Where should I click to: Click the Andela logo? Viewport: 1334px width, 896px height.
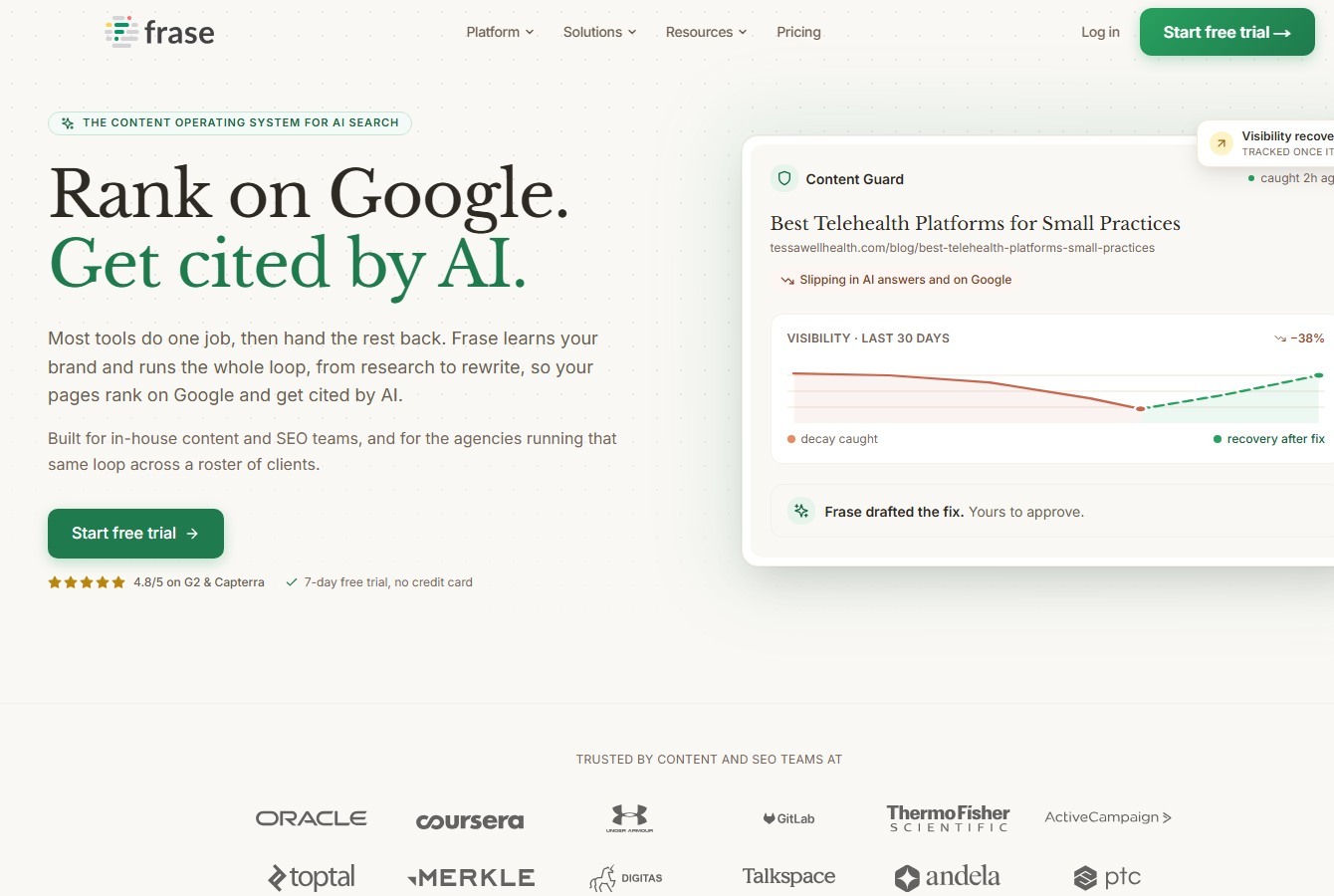947,877
